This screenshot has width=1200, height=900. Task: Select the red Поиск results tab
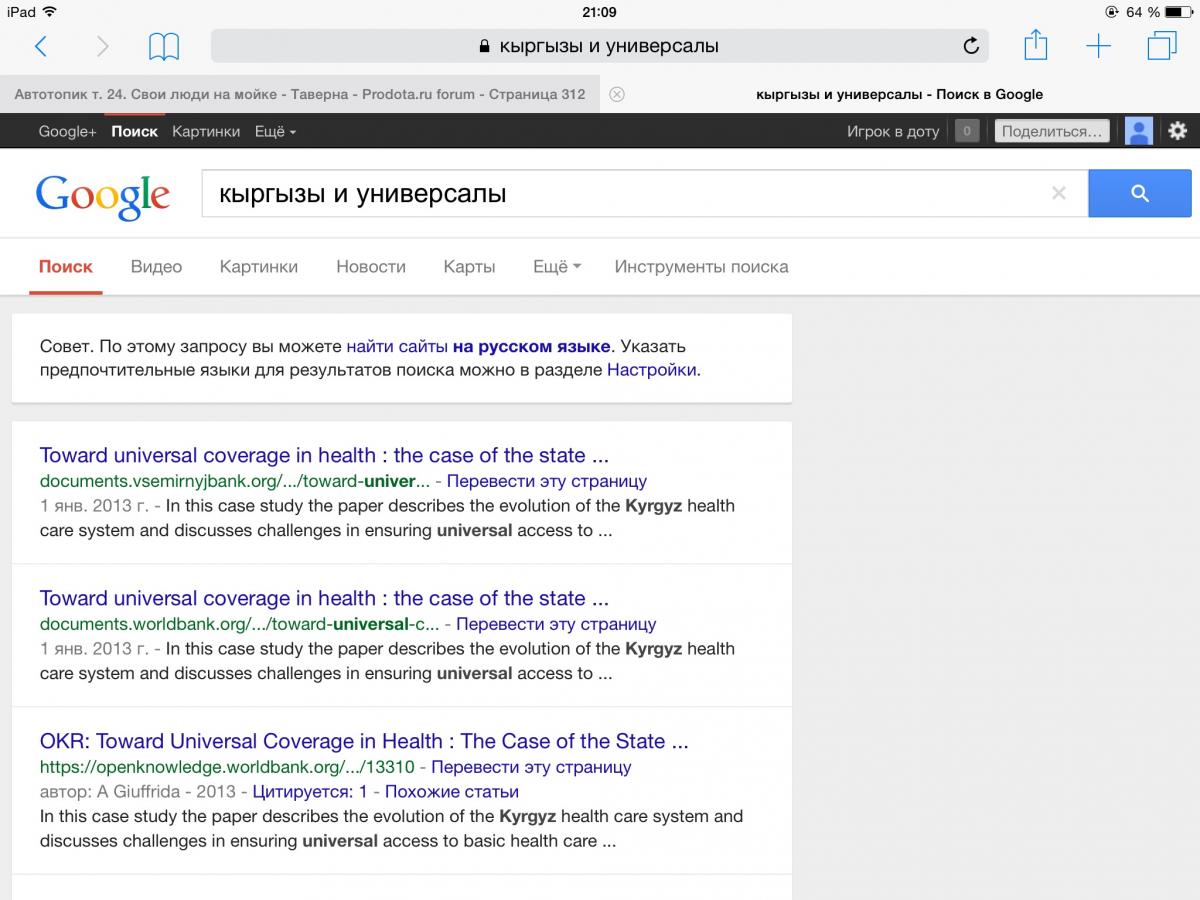coord(66,267)
